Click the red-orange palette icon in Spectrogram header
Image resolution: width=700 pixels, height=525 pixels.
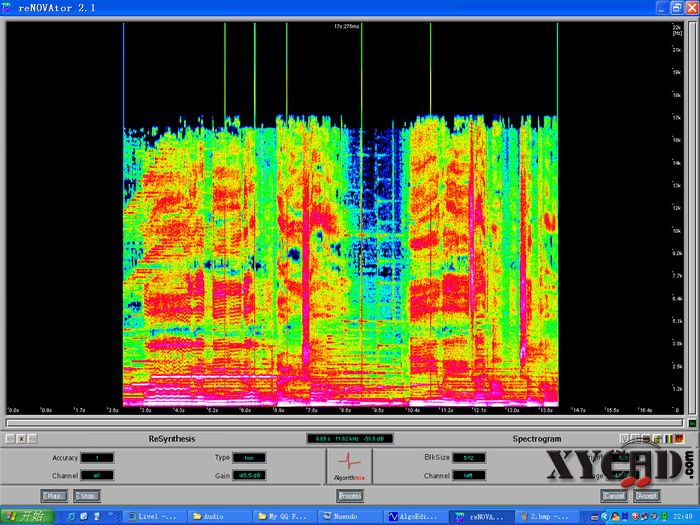679,439
